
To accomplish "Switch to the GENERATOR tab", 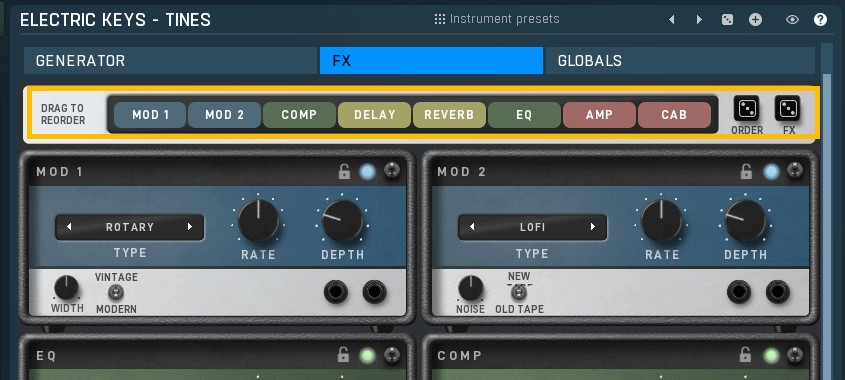I will tap(170, 60).
